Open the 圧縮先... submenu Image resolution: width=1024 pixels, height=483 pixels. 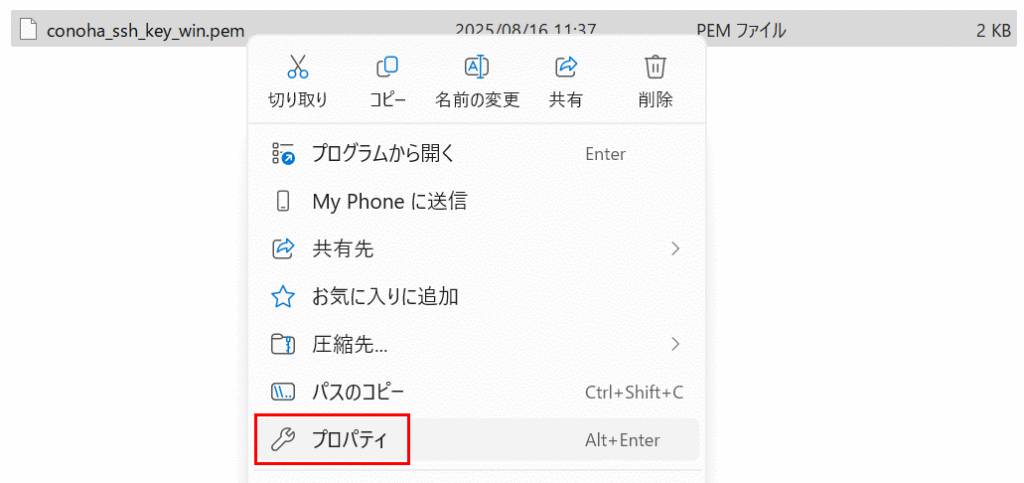click(476, 345)
